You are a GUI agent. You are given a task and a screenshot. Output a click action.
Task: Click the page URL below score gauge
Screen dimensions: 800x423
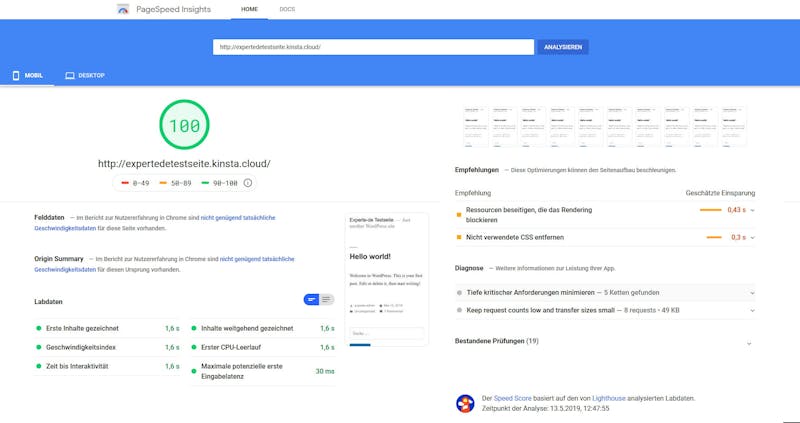pos(184,164)
